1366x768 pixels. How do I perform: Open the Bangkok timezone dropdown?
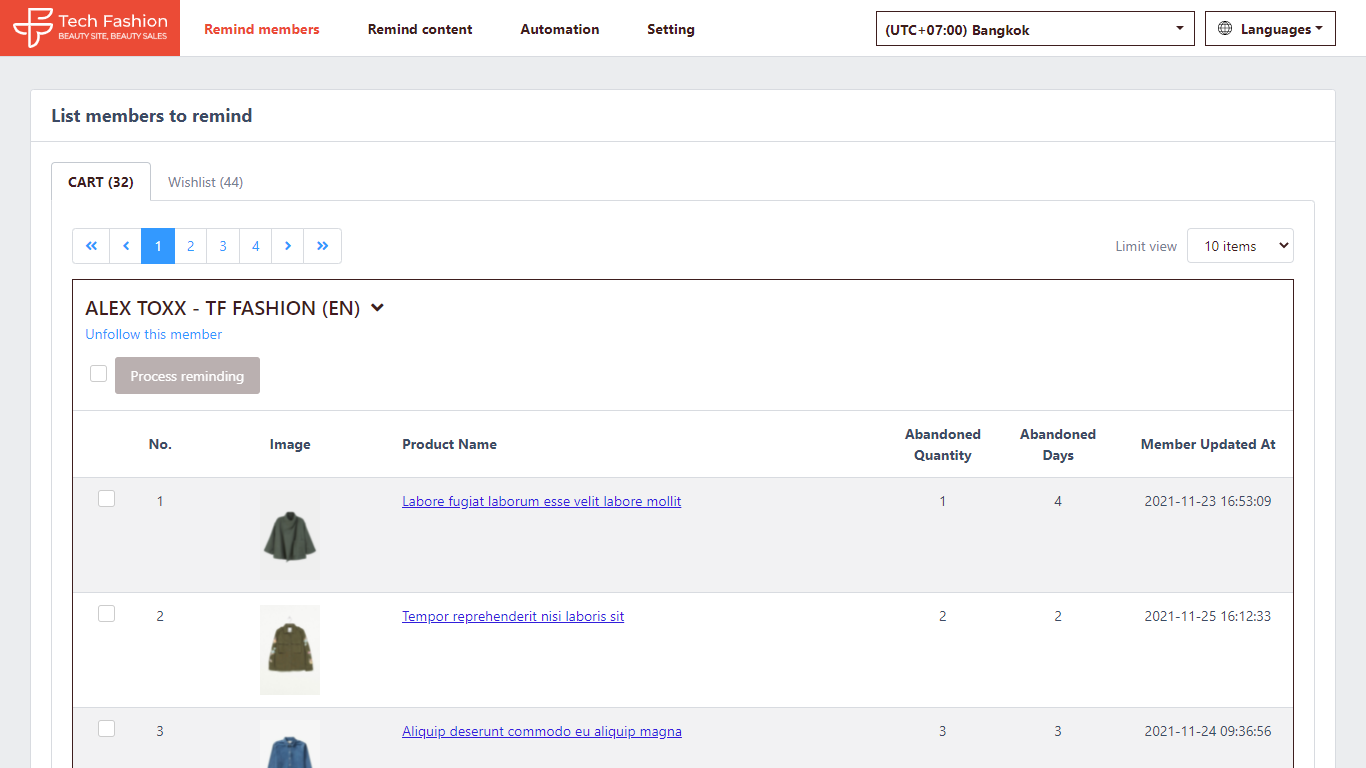(x=1034, y=29)
